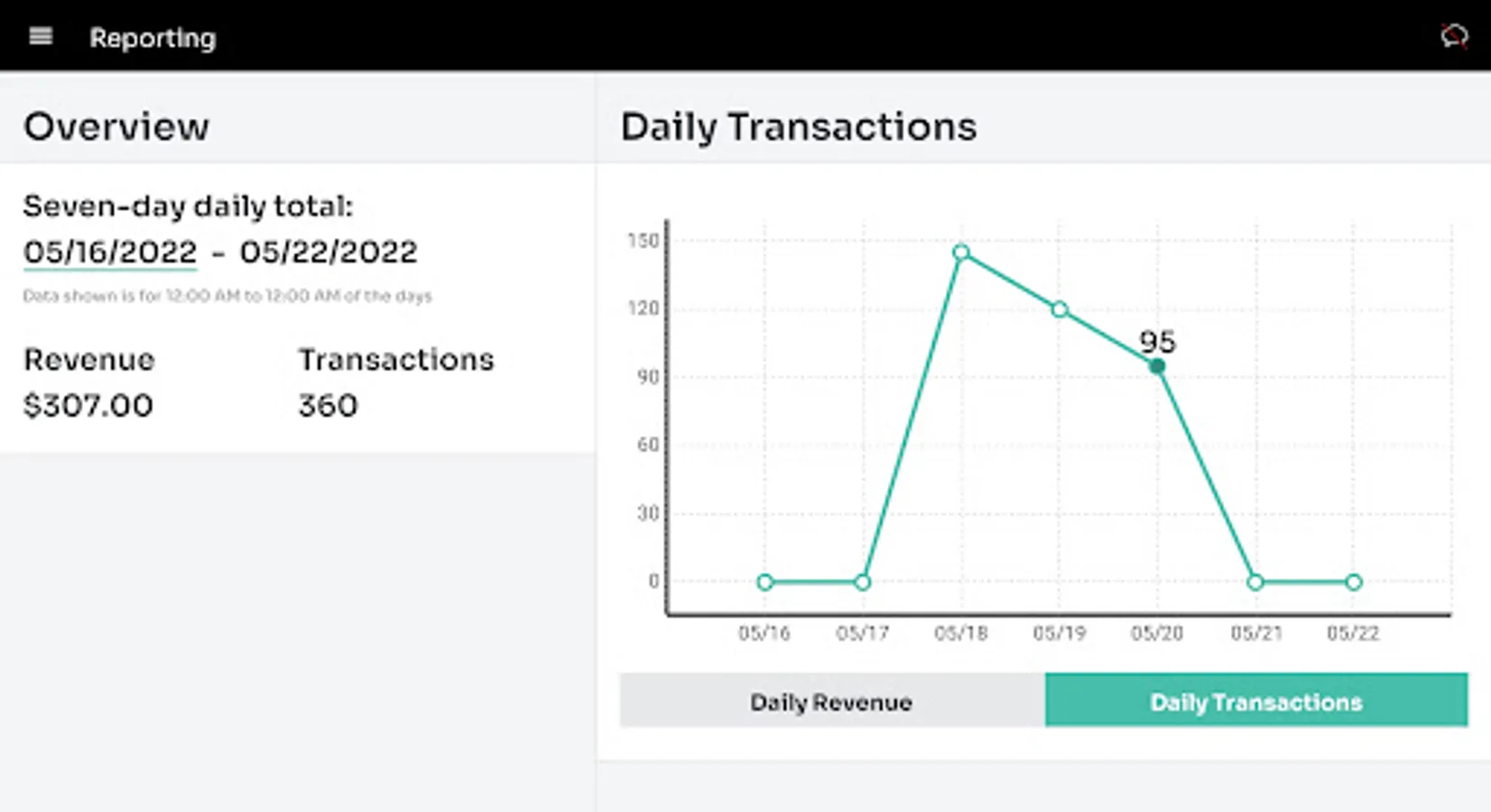Pick the 05/19 data point on line

(1060, 309)
